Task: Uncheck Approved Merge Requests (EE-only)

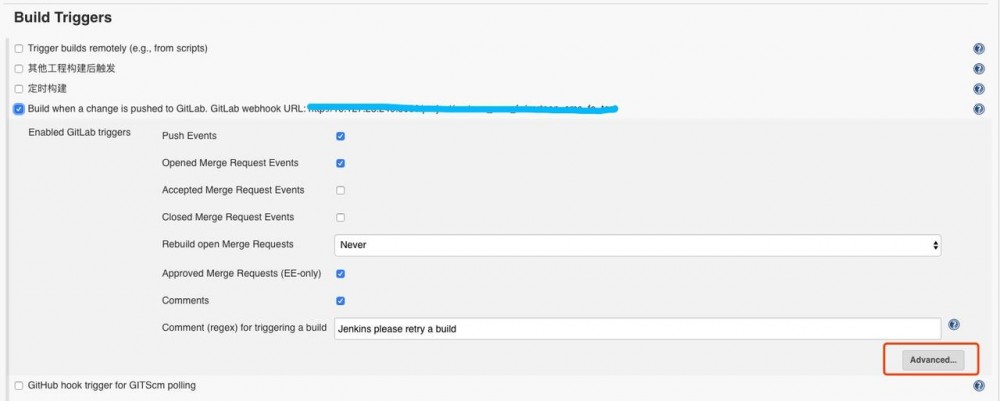Action: pos(341,273)
